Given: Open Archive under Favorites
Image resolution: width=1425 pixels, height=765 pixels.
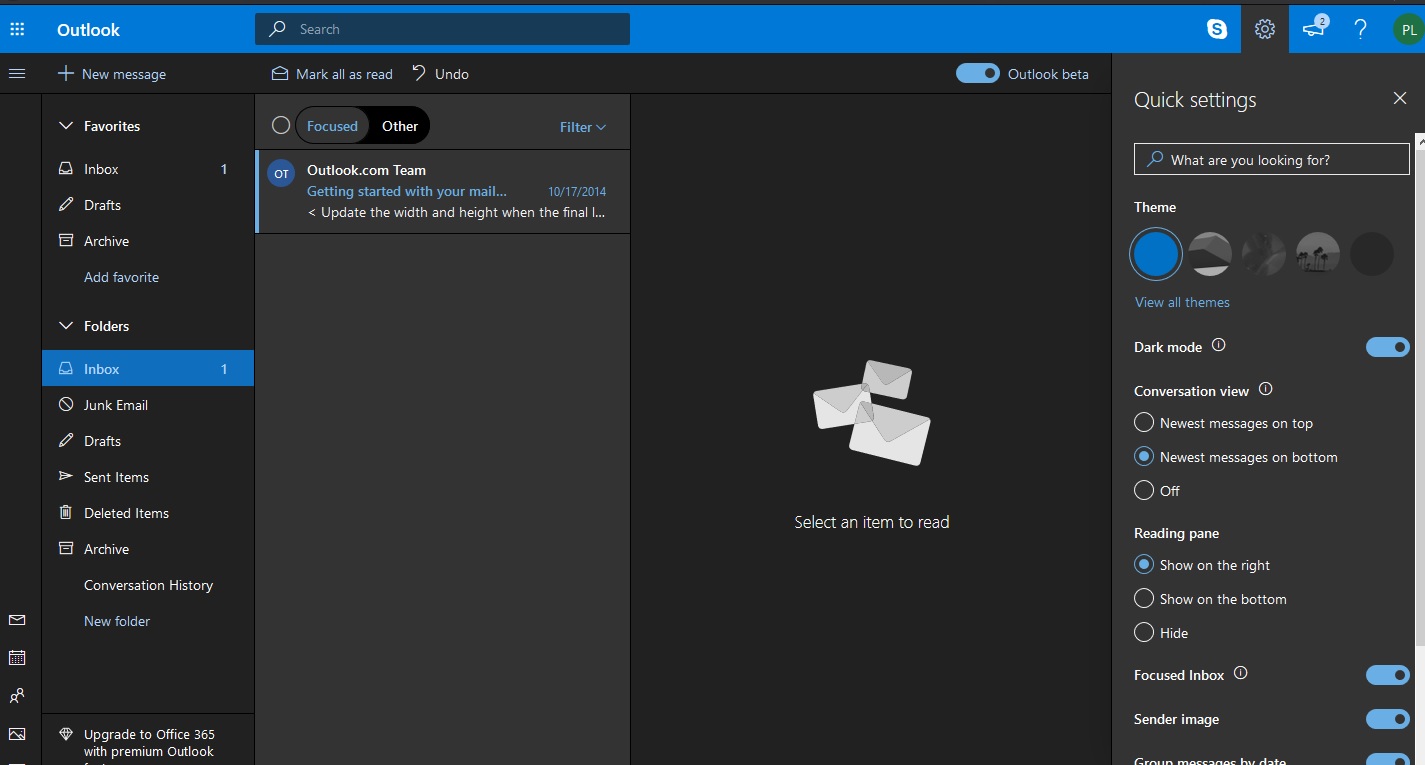Looking at the screenshot, I should click(x=148, y=241).
